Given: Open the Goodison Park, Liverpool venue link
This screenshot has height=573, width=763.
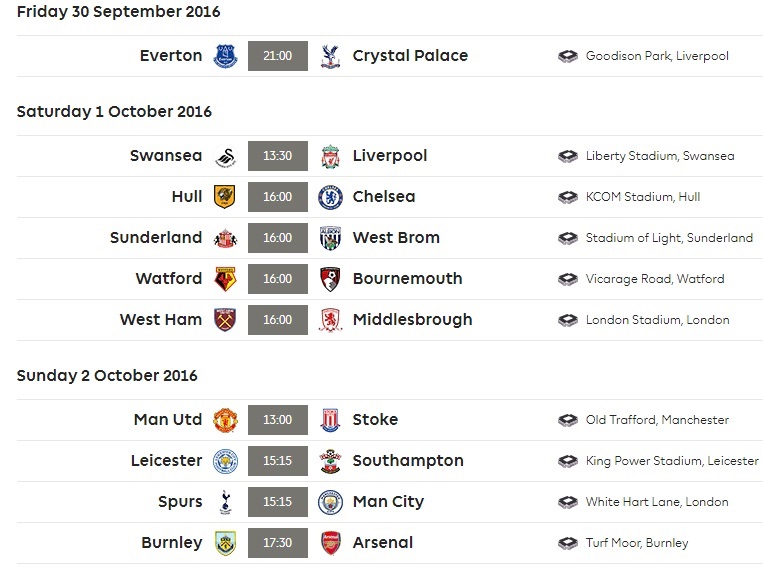Looking at the screenshot, I should (x=657, y=56).
